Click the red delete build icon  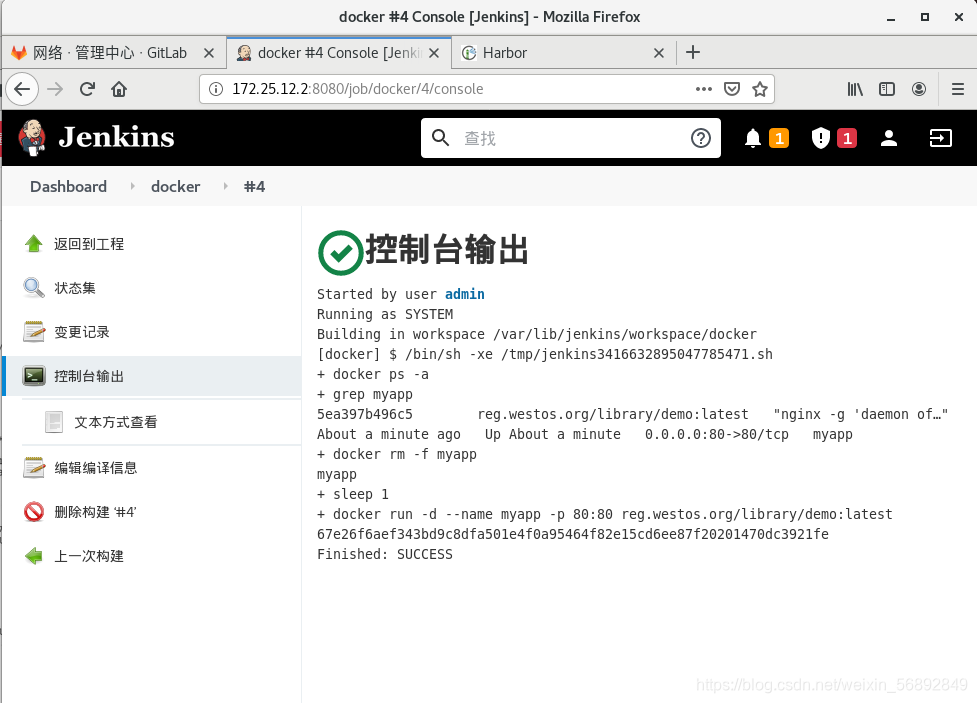(34, 512)
